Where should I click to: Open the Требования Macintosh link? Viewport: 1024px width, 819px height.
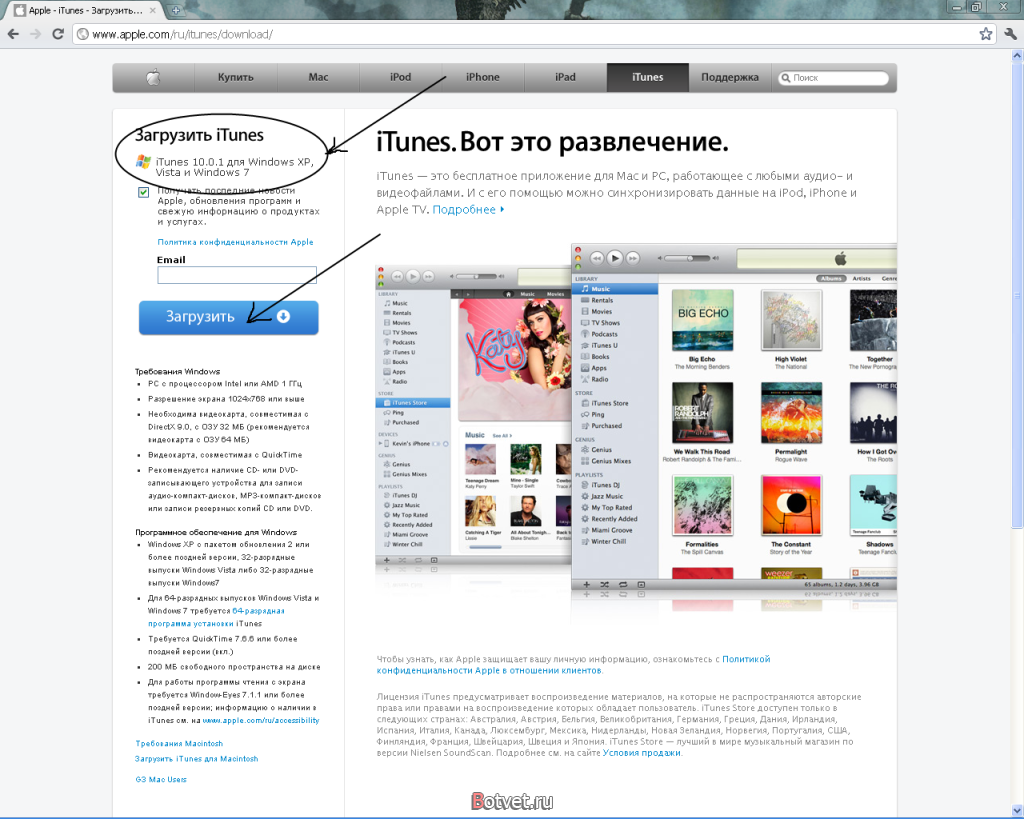pyautogui.click(x=179, y=744)
